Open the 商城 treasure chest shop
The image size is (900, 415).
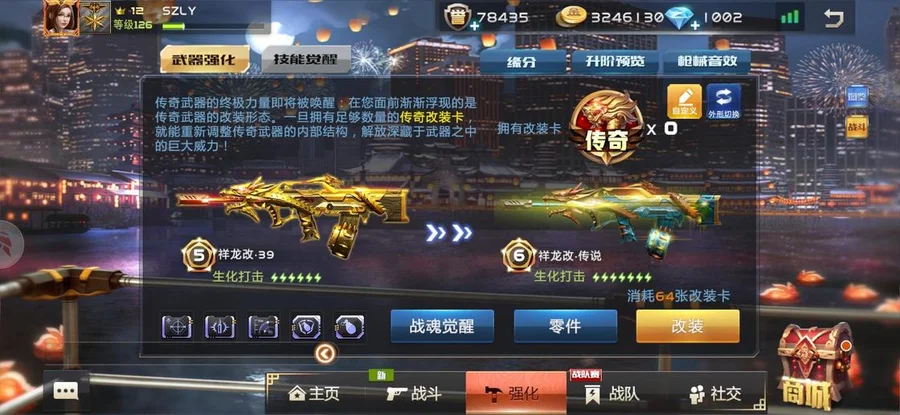[815, 364]
